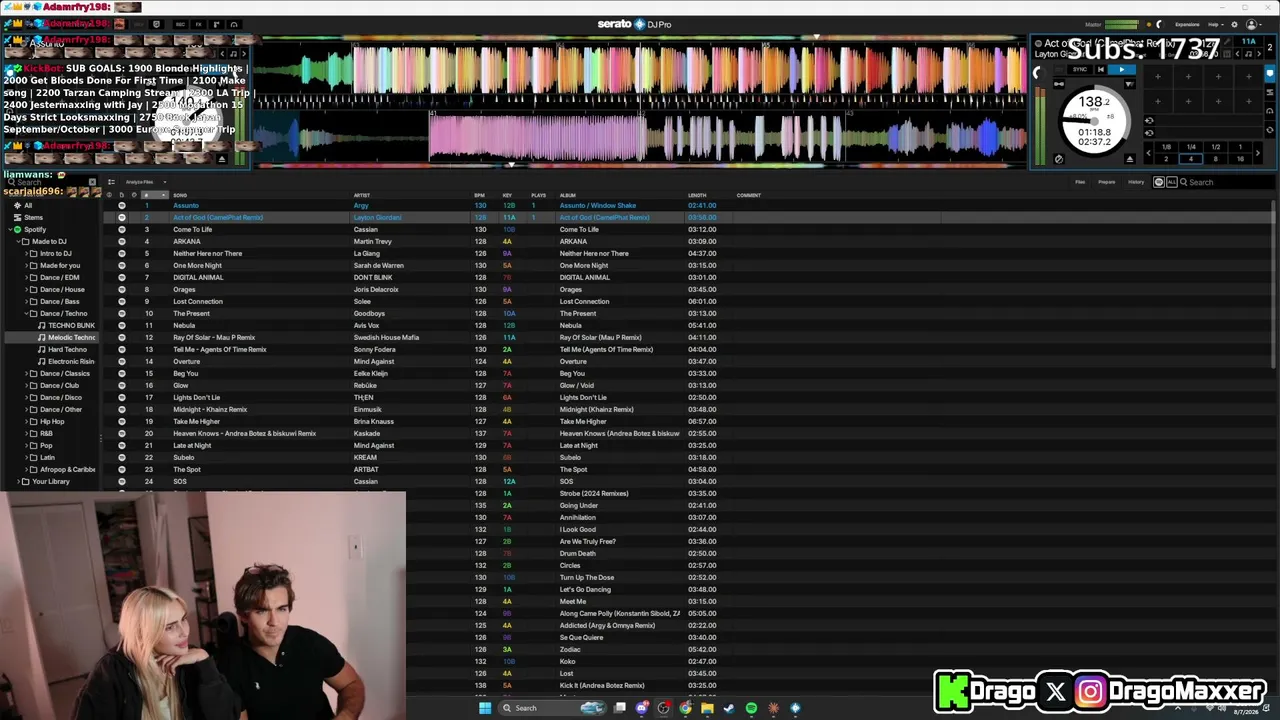1280x720 pixels.
Task: Open the Hard Techno playlist
Action: pyautogui.click(x=67, y=350)
